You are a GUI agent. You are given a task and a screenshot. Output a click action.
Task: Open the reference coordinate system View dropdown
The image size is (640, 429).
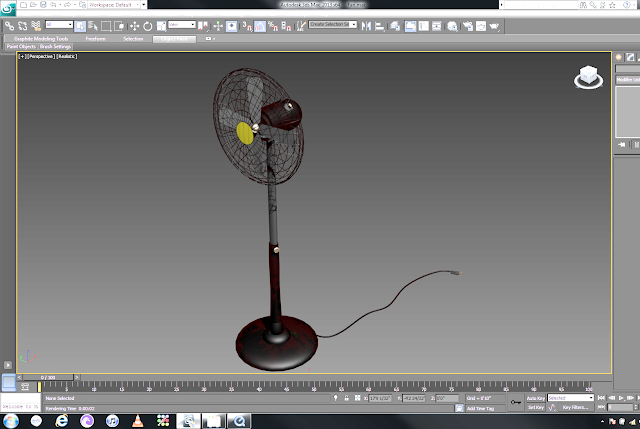[x=182, y=24]
